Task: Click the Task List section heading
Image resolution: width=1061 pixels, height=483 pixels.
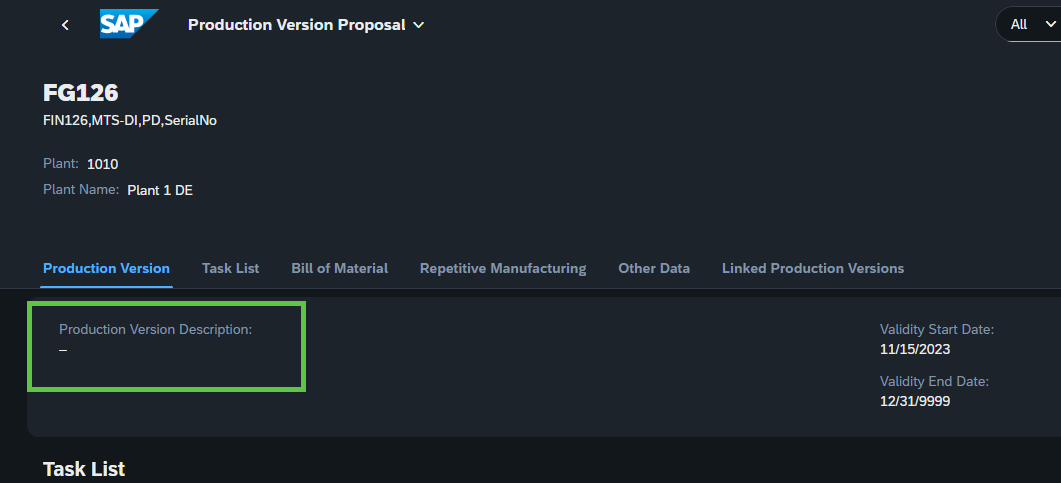Action: tap(84, 469)
